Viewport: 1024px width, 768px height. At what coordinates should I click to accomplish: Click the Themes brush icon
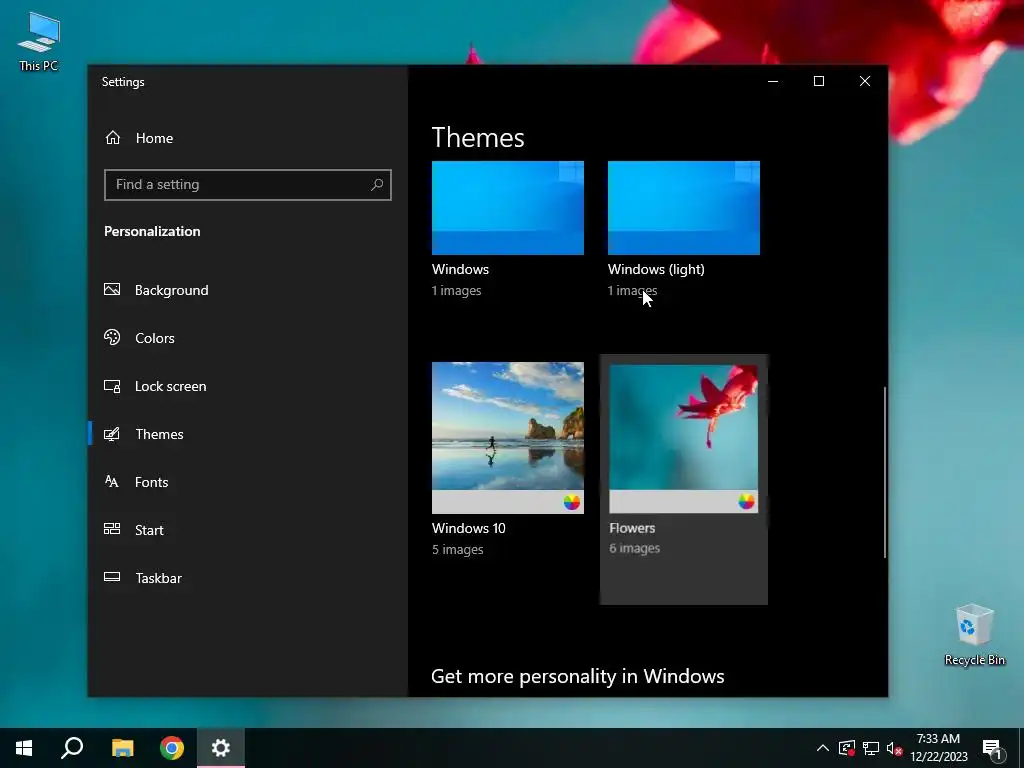point(112,434)
